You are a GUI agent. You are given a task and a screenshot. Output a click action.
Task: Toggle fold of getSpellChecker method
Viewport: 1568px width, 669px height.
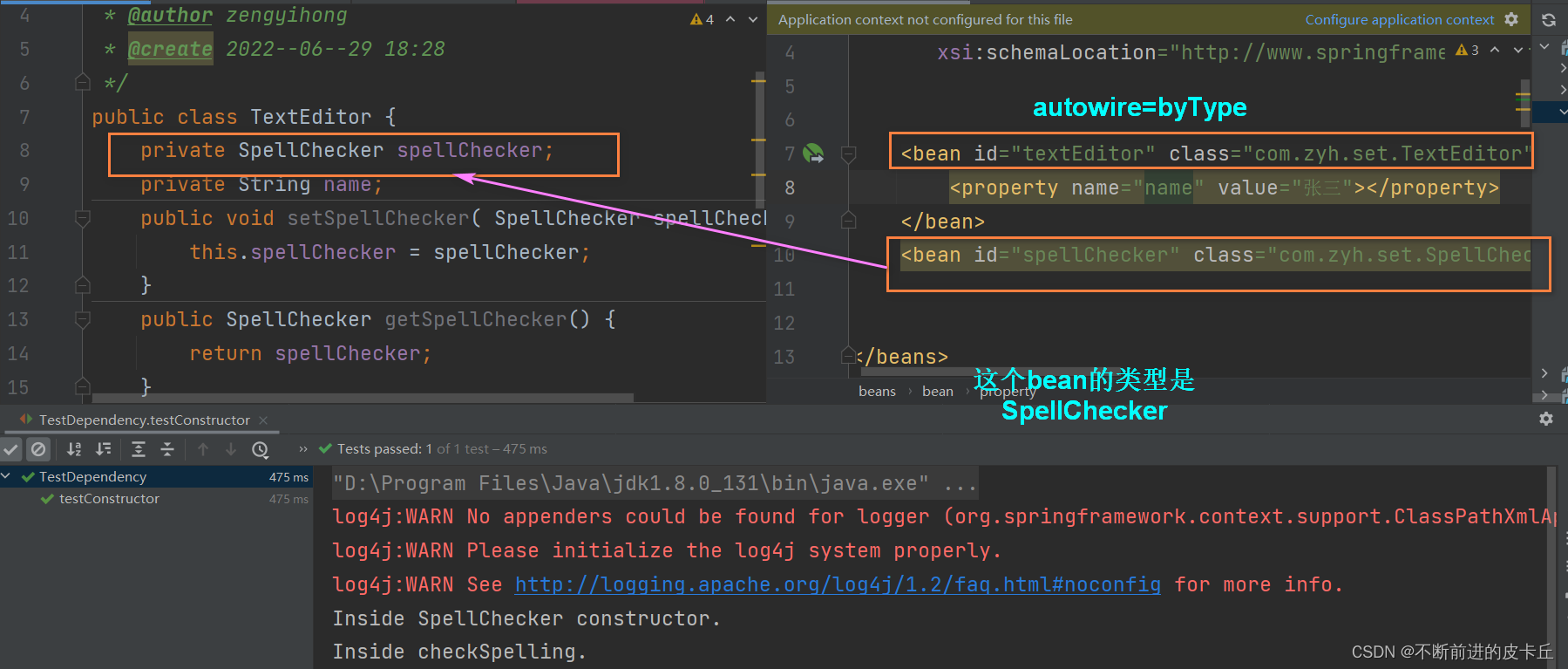coord(83,319)
